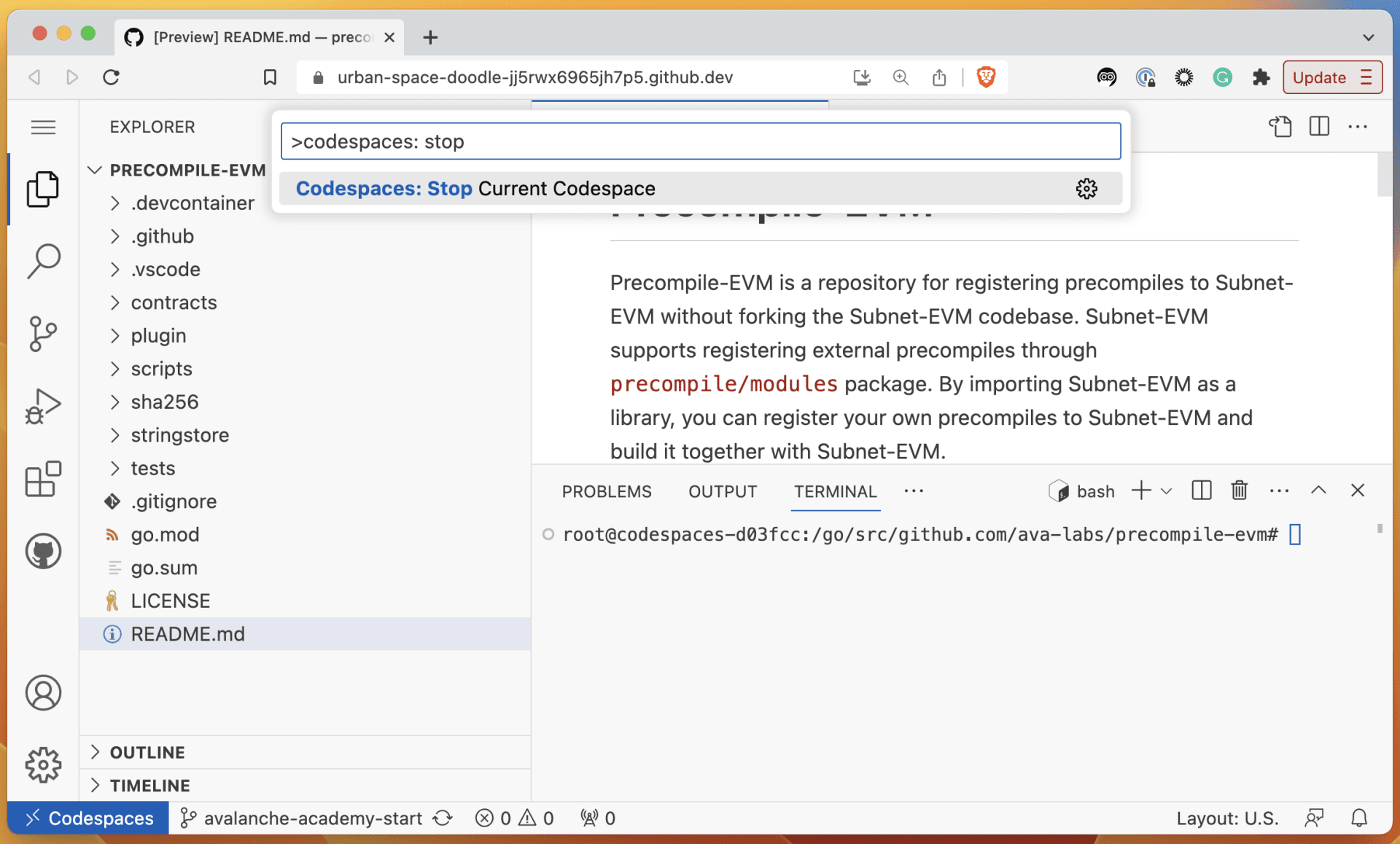Toggle the hamburger application menu
The height and width of the screenshot is (844, 1400).
43,128
